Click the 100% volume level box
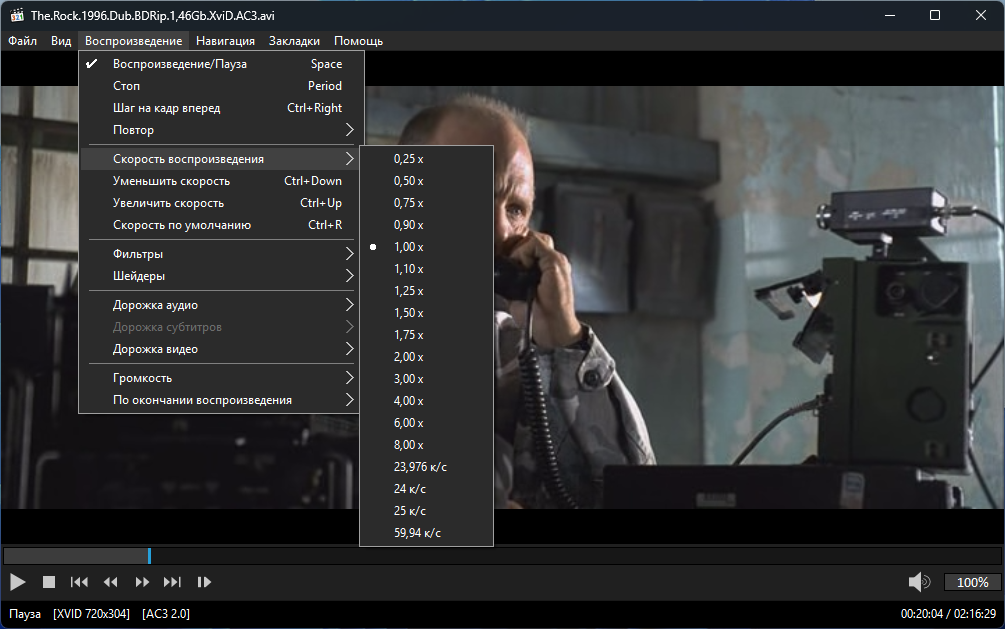Image resolution: width=1005 pixels, height=629 pixels. click(972, 582)
